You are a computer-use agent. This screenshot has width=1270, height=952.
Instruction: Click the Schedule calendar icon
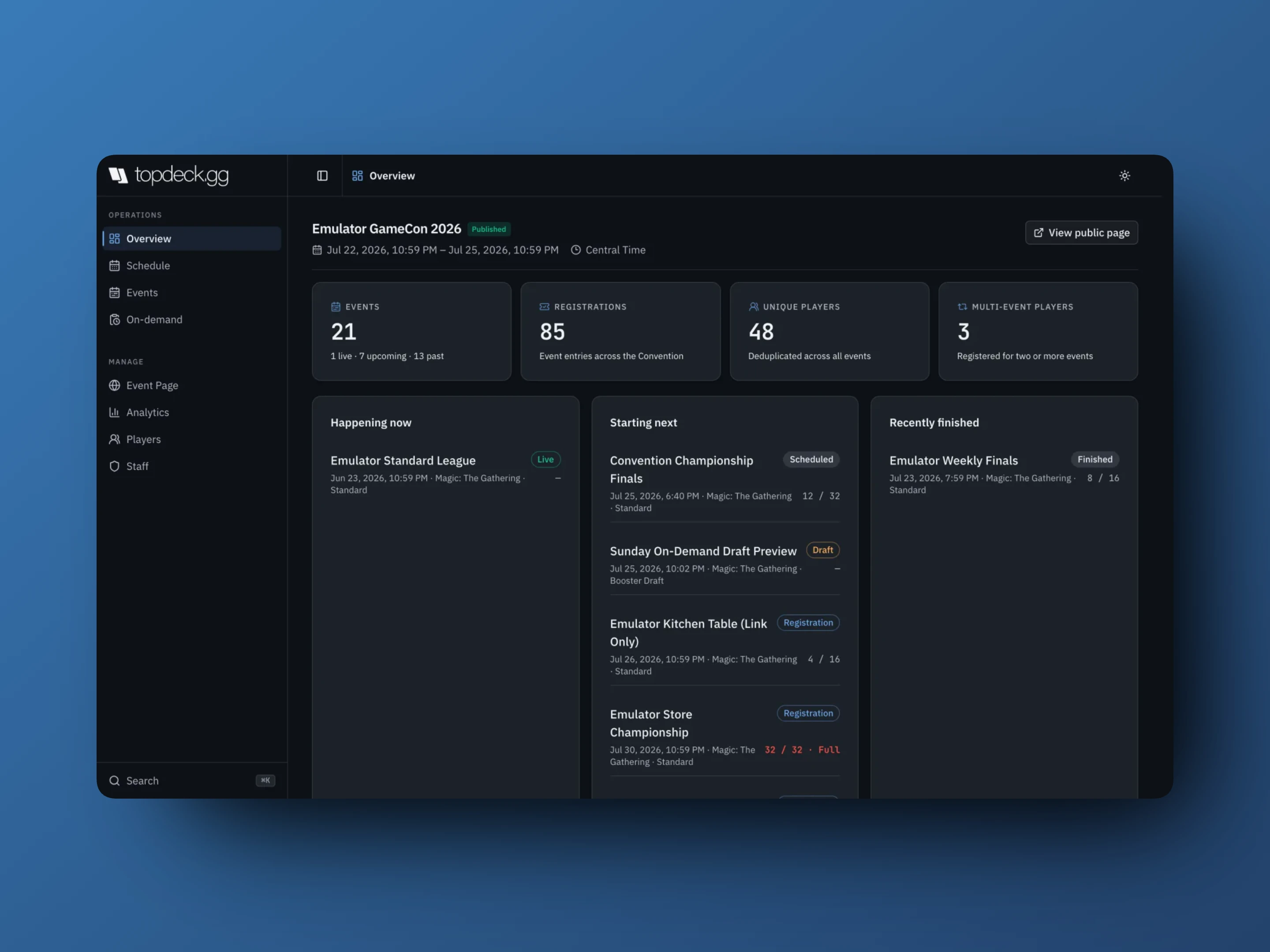[x=114, y=266]
